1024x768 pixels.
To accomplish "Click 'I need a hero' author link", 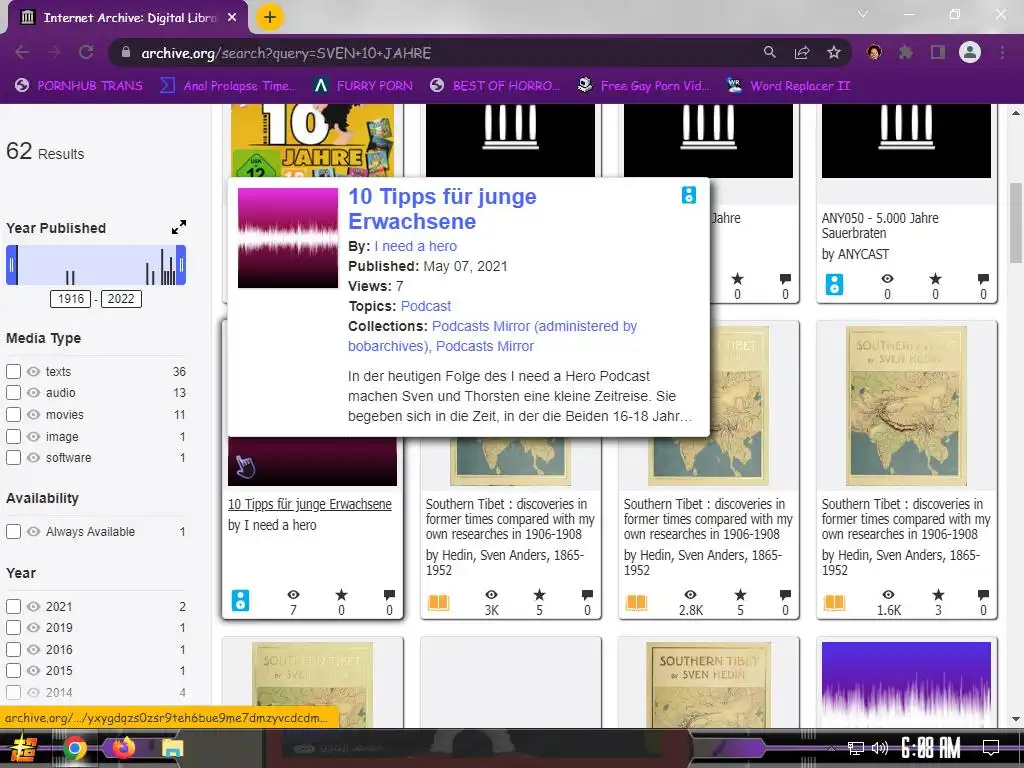I will 415,246.
